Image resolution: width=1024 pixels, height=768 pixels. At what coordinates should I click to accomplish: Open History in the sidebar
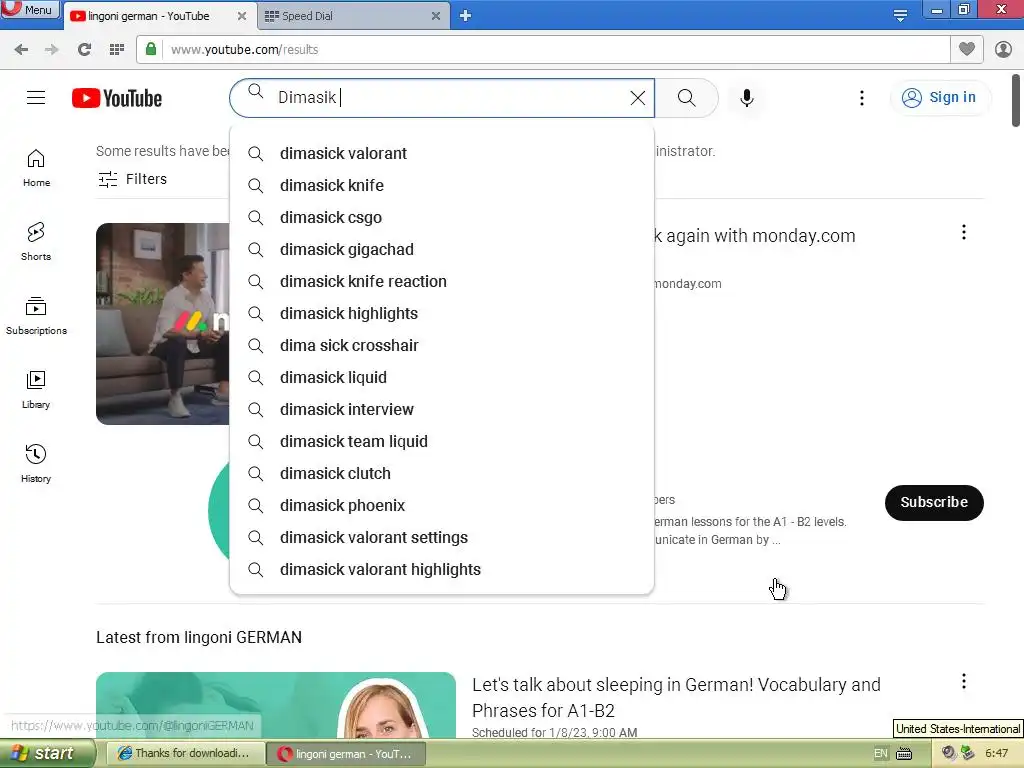coord(36,464)
